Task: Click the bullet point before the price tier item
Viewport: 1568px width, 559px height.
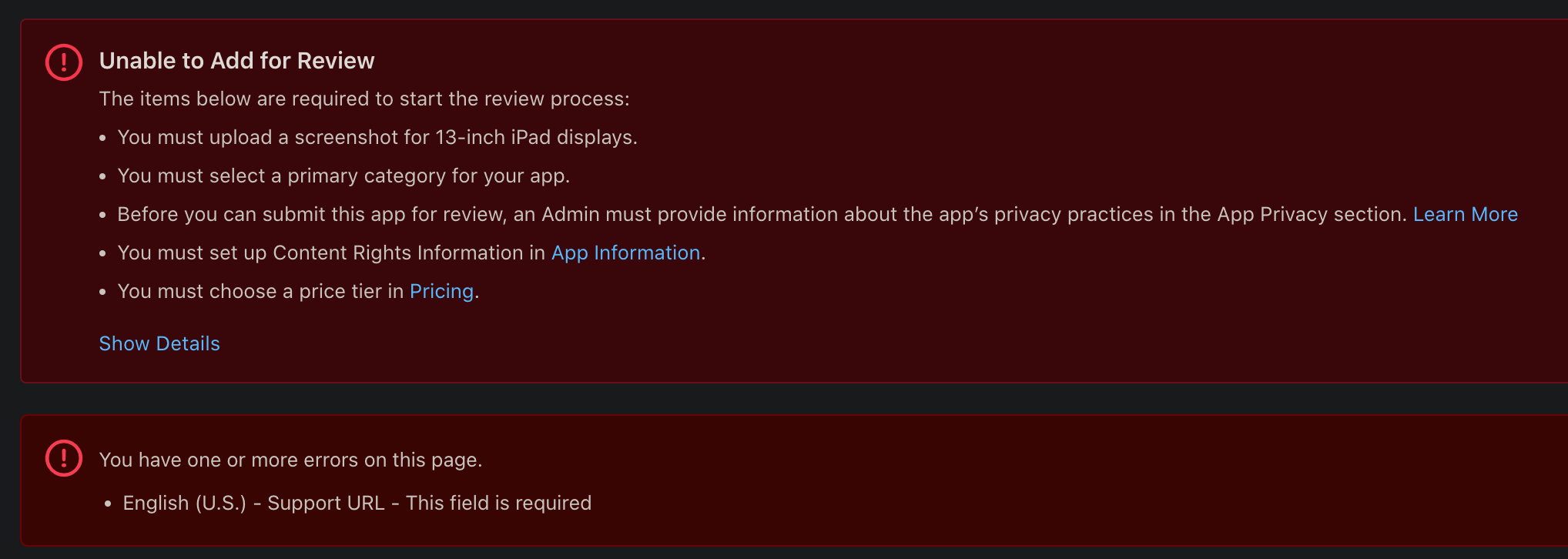Action: 103,293
